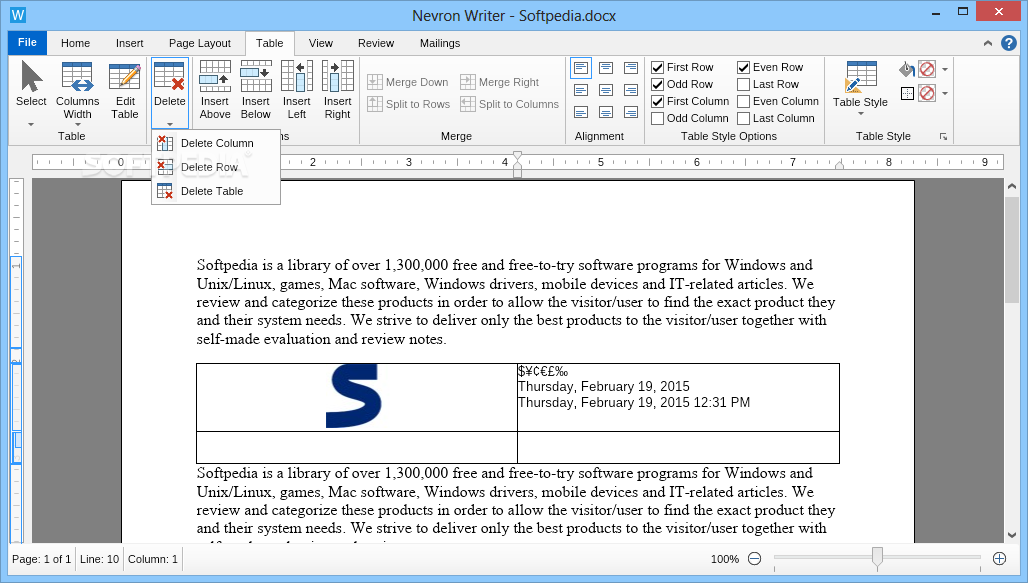Open the border style dropdown arrow

(945, 93)
